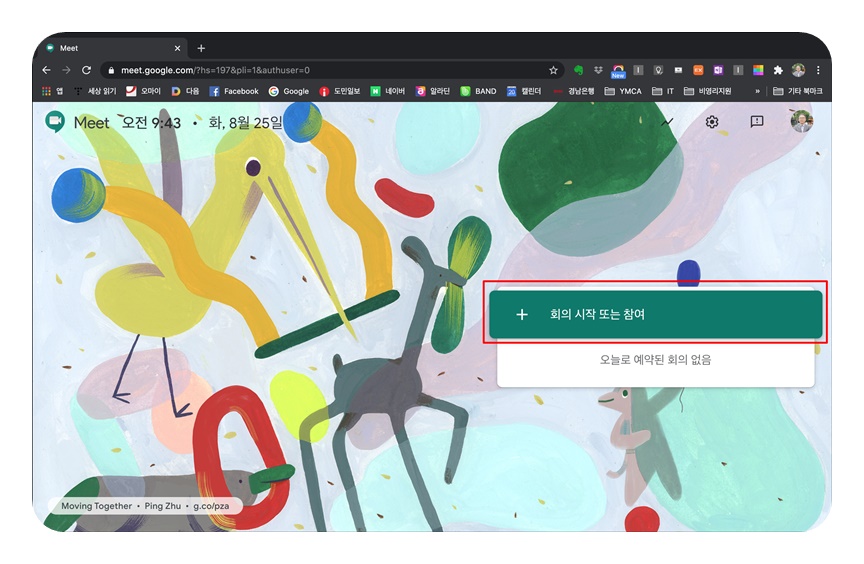864x564 pixels.
Task: Open the BAND bookmark
Action: pyautogui.click(x=478, y=91)
